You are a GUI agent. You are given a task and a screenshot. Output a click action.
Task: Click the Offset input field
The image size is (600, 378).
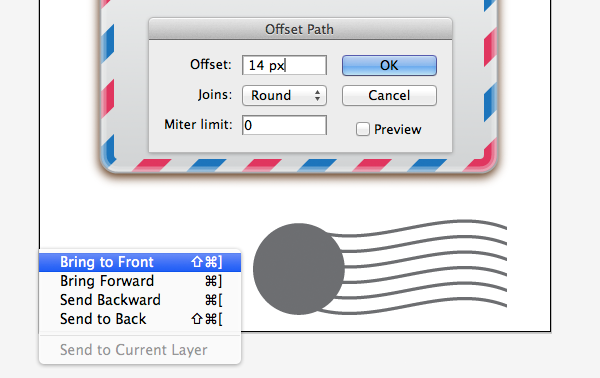[x=284, y=65]
